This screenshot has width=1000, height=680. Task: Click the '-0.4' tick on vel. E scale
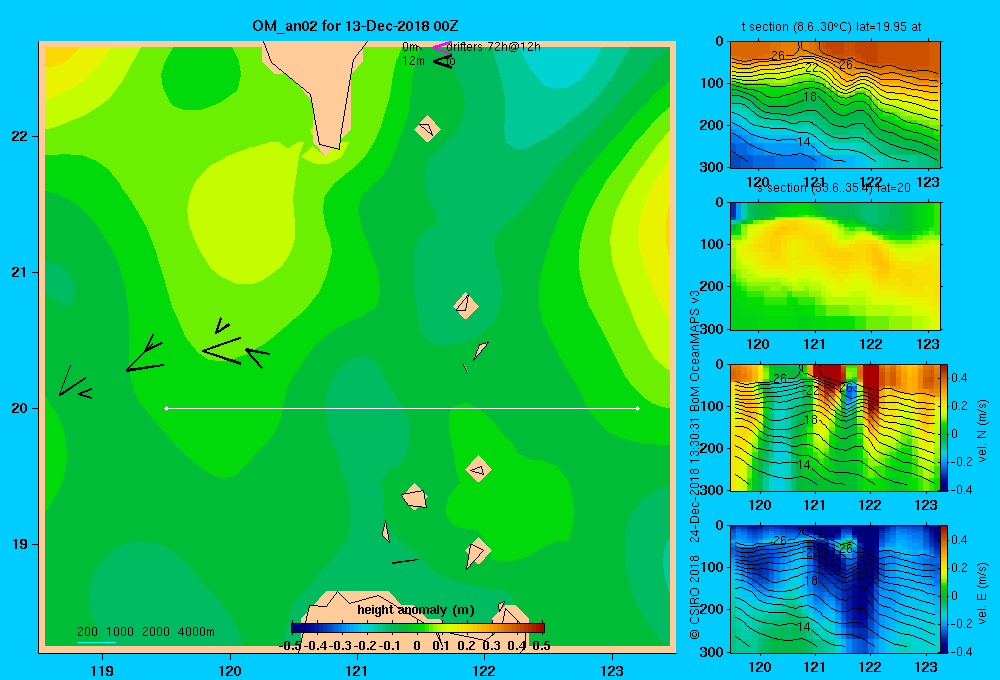[x=960, y=651]
